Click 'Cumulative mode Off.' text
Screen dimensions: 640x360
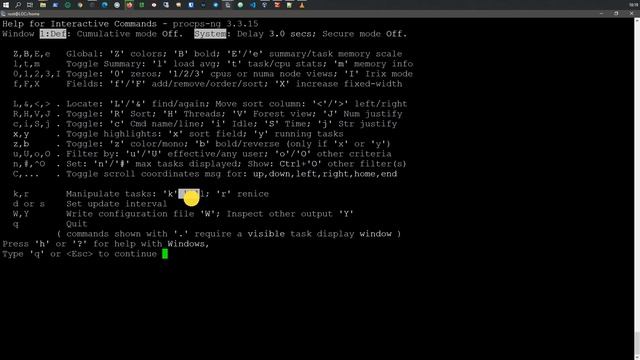click(130, 34)
